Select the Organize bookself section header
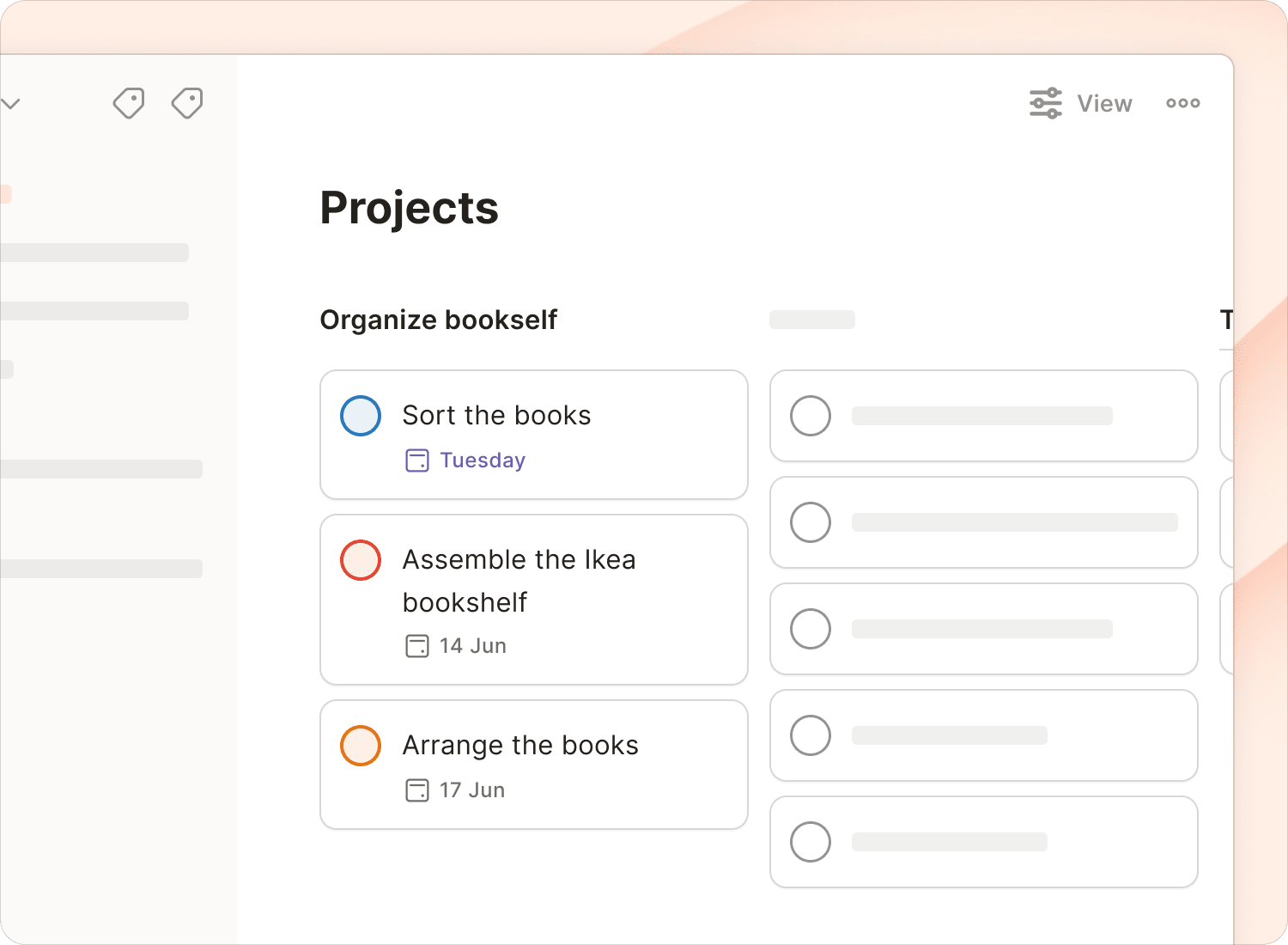Screen dimensions: 1288x945 pyautogui.click(x=438, y=320)
